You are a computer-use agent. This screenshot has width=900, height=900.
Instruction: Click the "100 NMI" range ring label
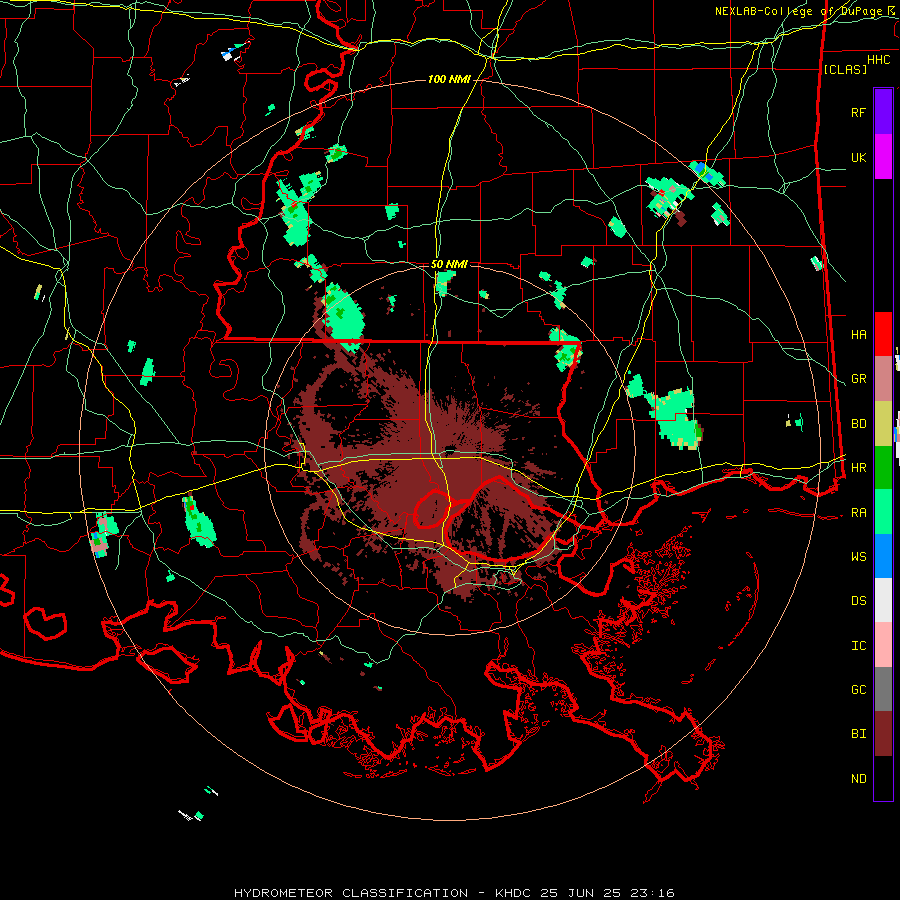click(449, 79)
